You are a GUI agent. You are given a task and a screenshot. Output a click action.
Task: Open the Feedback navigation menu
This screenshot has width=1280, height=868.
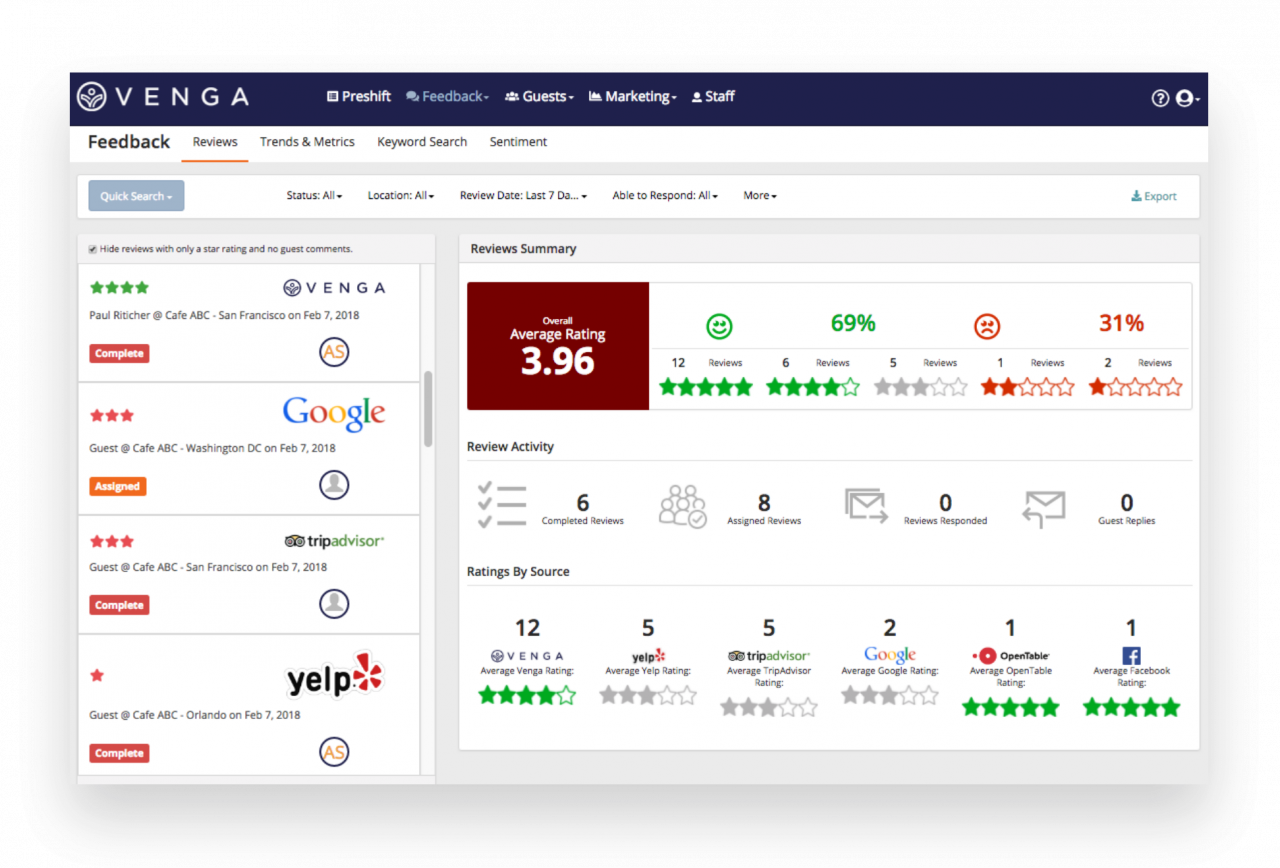[x=448, y=97]
